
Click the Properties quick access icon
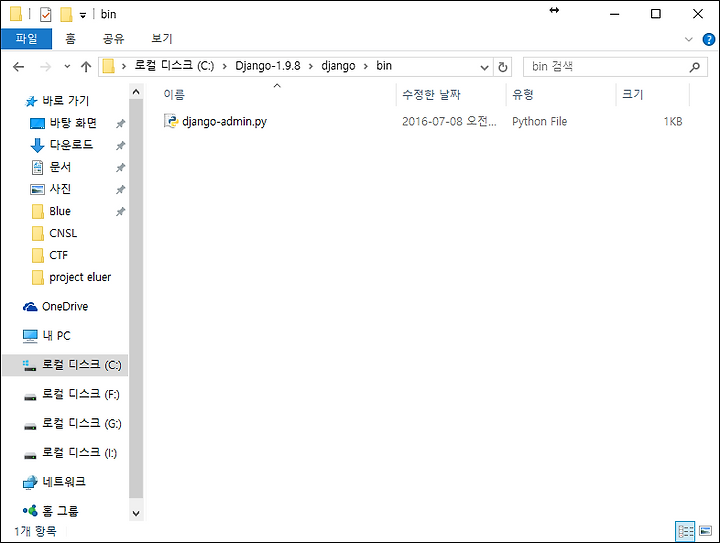(45, 14)
